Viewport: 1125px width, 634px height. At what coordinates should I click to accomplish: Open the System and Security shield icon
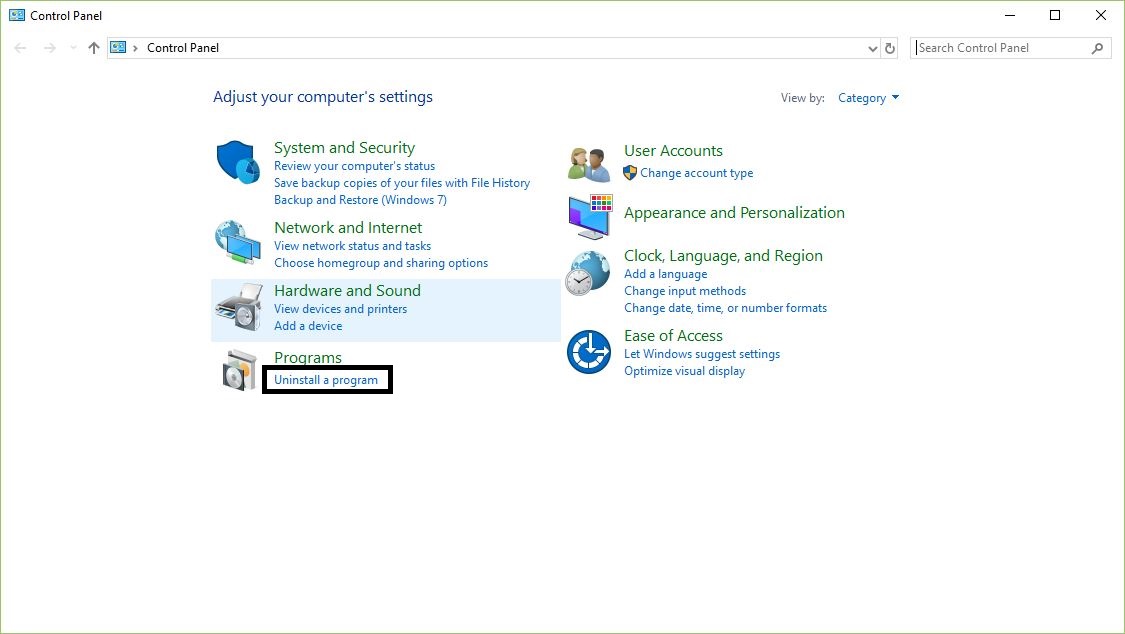click(237, 162)
